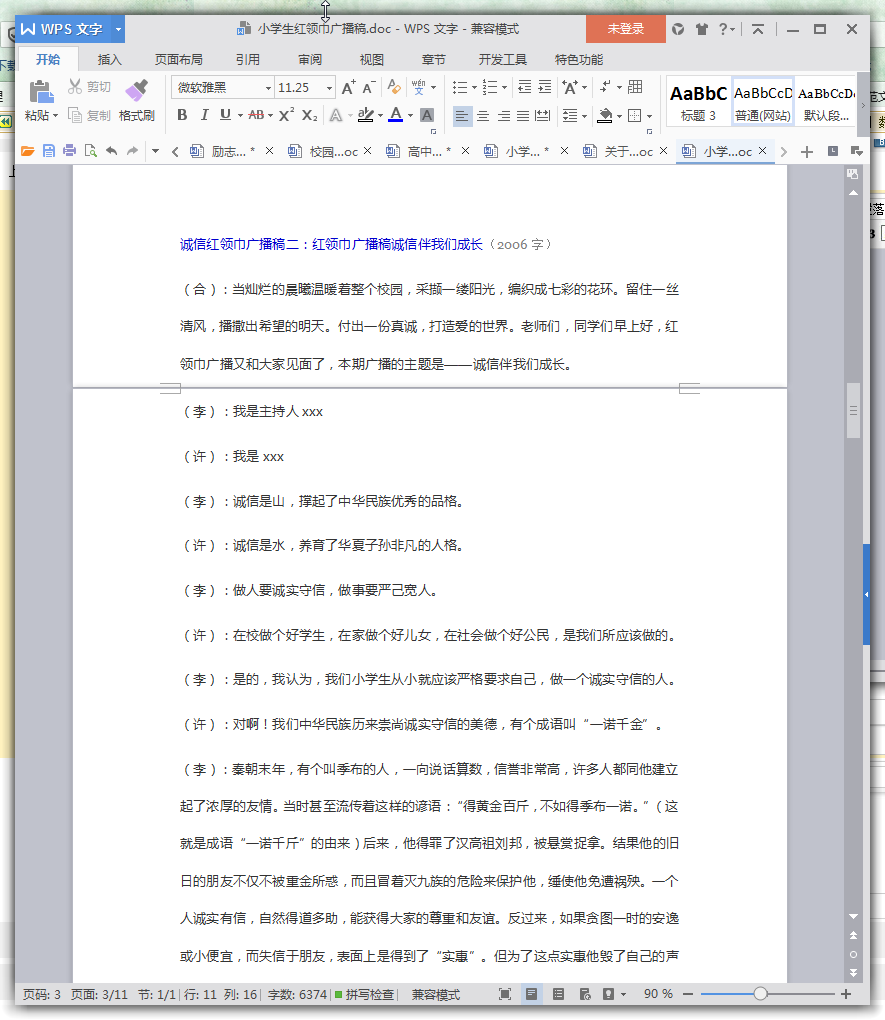The height and width of the screenshot is (1020, 885).
Task: Toggle spell check (拼写检查) in status bar
Action: click(x=364, y=995)
